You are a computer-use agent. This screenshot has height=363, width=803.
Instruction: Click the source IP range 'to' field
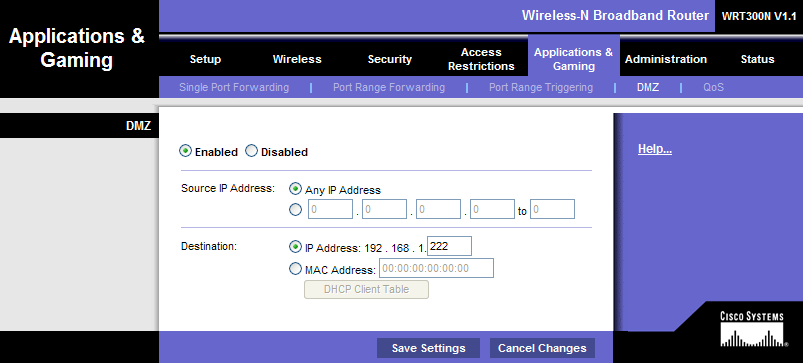[552, 209]
